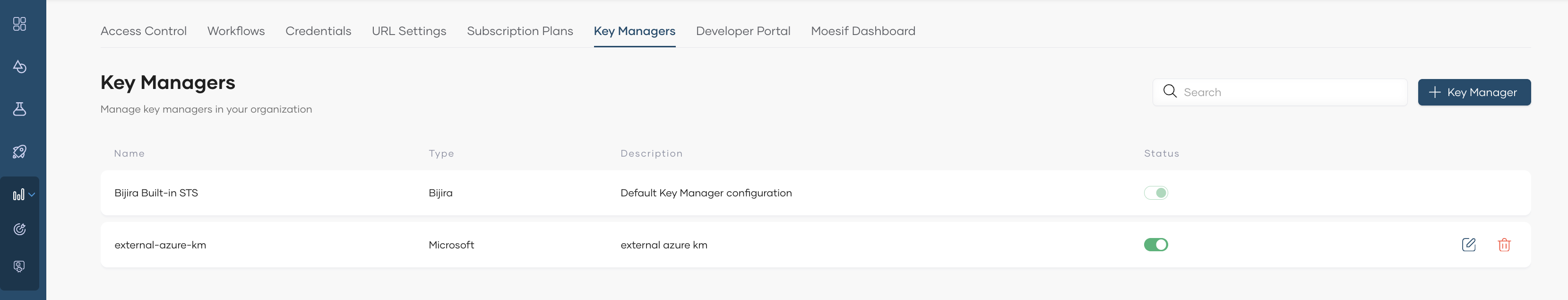This screenshot has width=1568, height=300.
Task: Open the Moesif Dashboard tab
Action: 862,30
